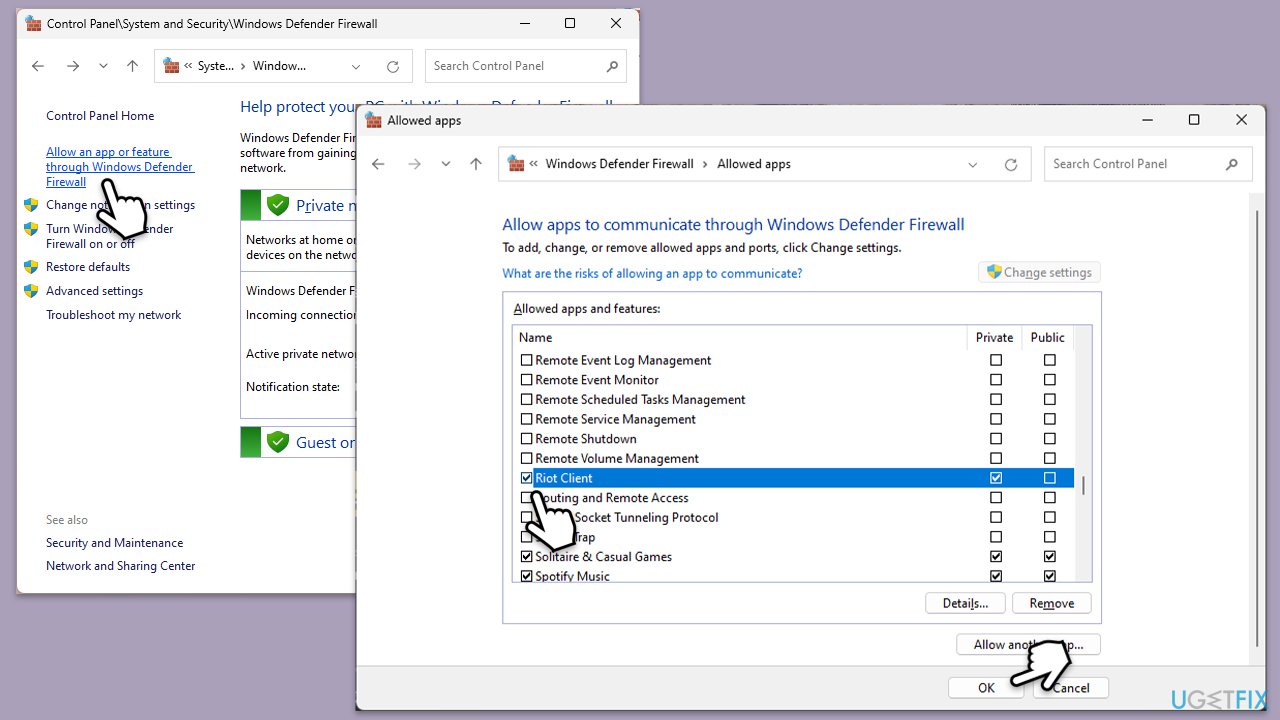
Task: Click the apps list scrollbar thumb
Action: pyautogui.click(x=1083, y=485)
